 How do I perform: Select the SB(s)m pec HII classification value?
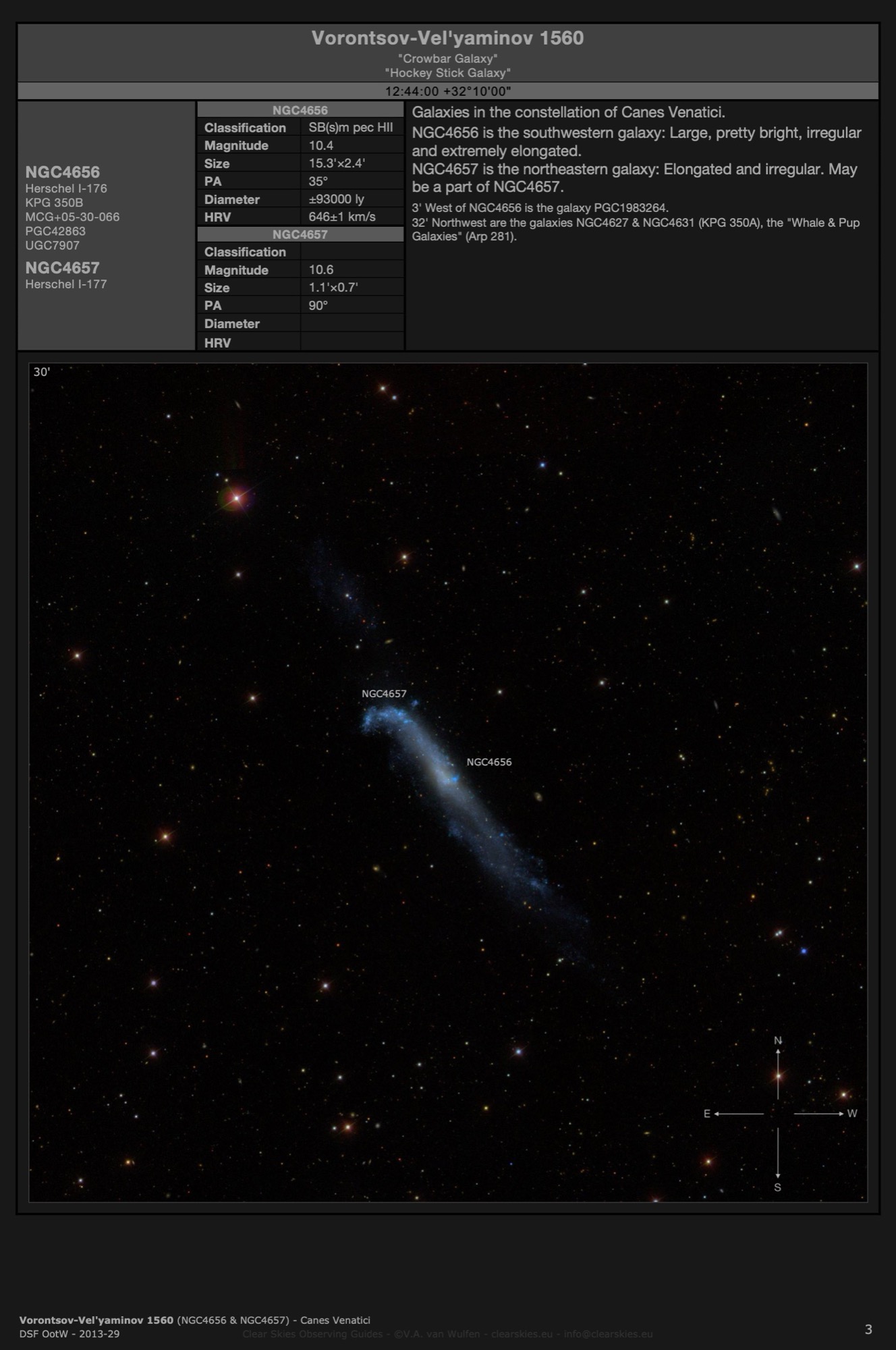(x=351, y=128)
